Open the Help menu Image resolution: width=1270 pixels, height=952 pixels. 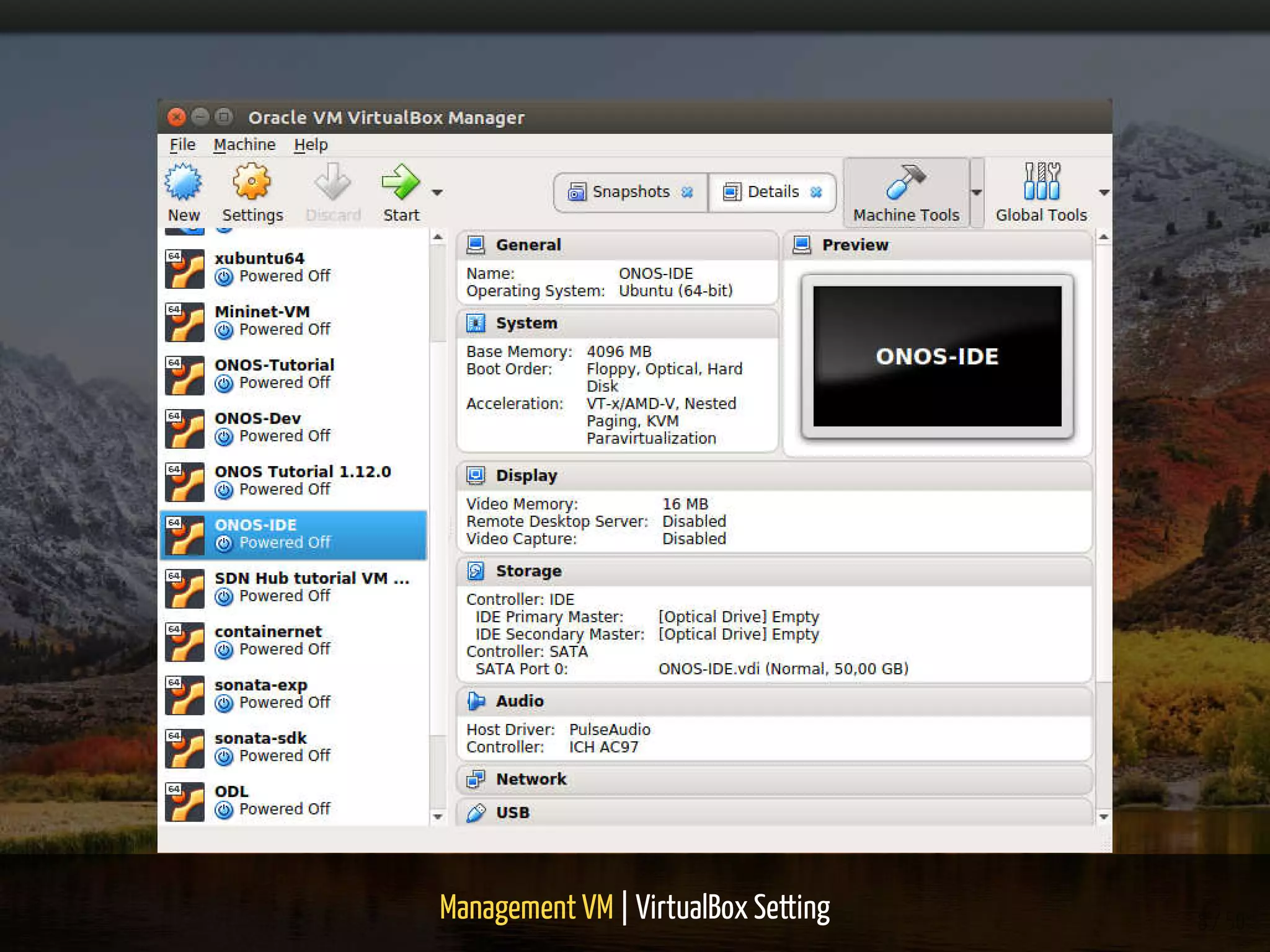click(311, 144)
